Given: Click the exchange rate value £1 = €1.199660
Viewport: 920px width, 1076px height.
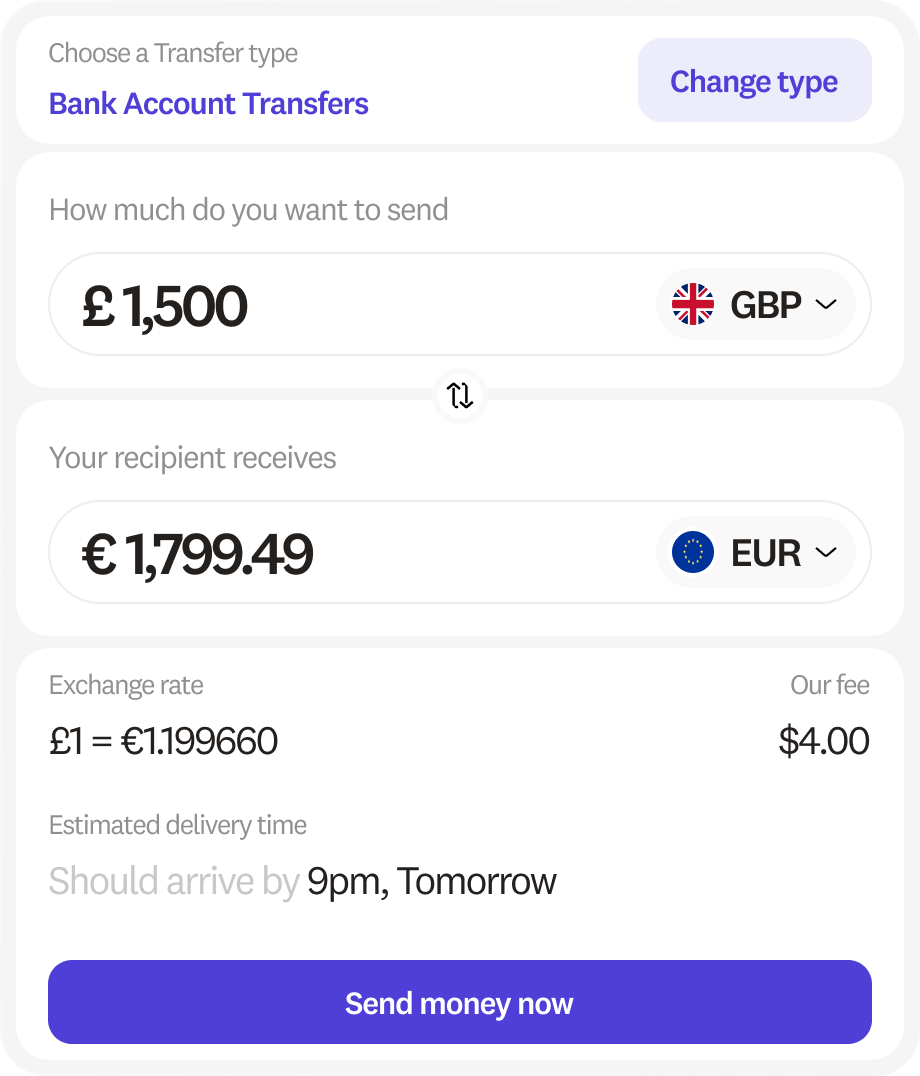Looking at the screenshot, I should pos(163,741).
